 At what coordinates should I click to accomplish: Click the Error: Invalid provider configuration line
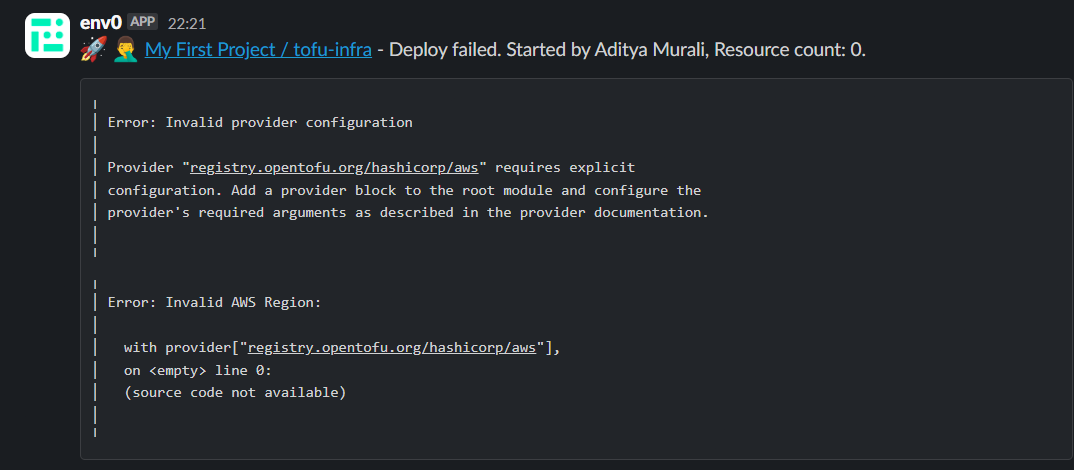(x=260, y=123)
